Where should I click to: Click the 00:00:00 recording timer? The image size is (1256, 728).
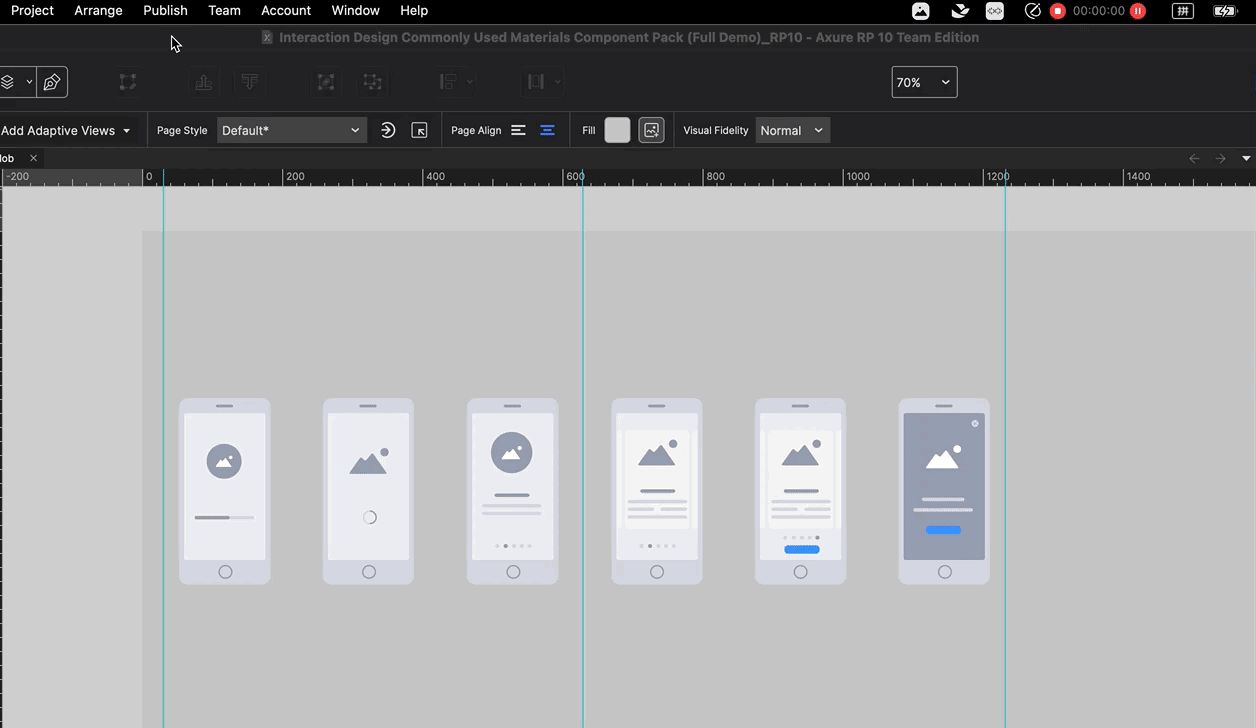coord(1098,11)
